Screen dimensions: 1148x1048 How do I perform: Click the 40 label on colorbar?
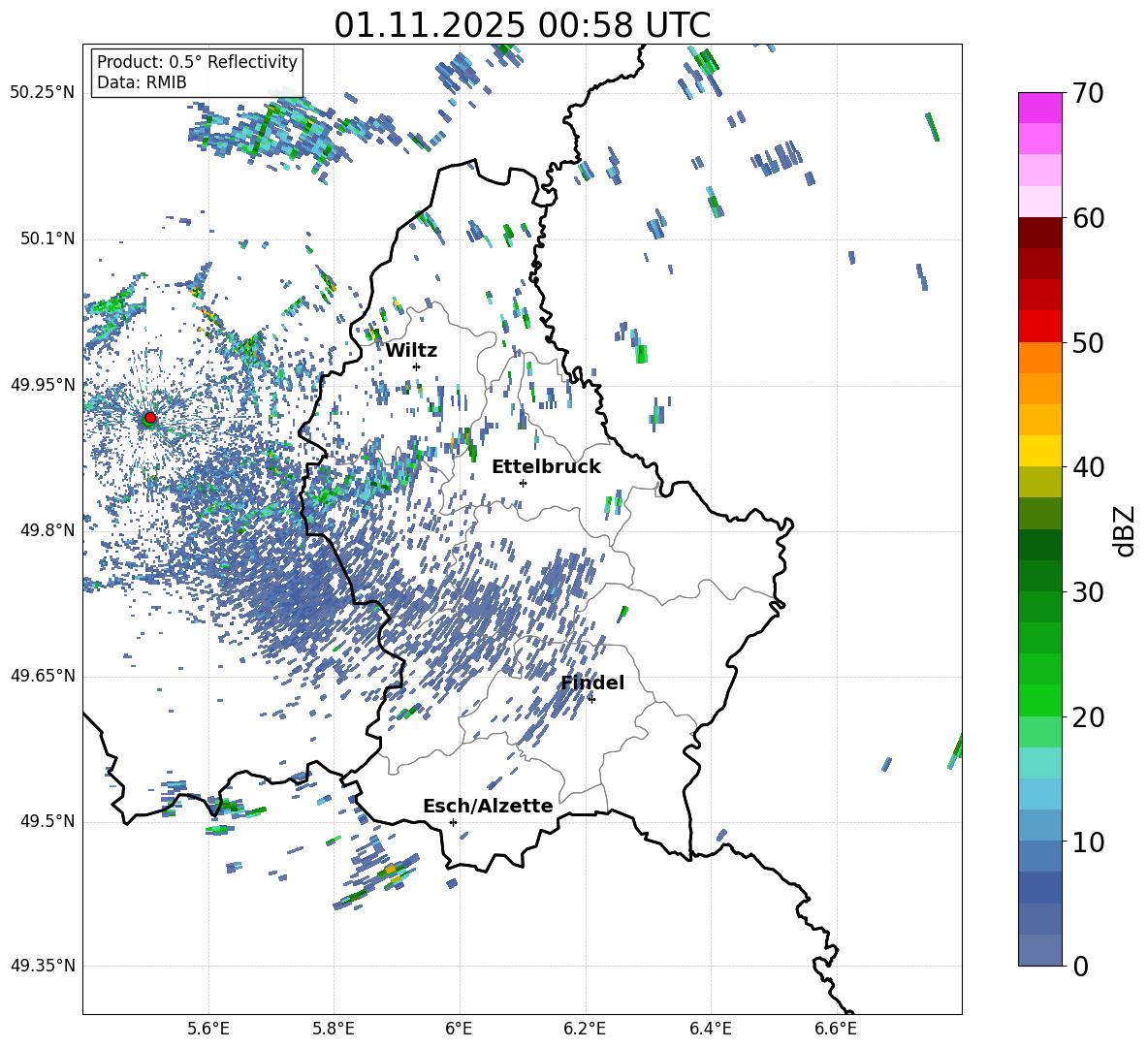point(1088,467)
